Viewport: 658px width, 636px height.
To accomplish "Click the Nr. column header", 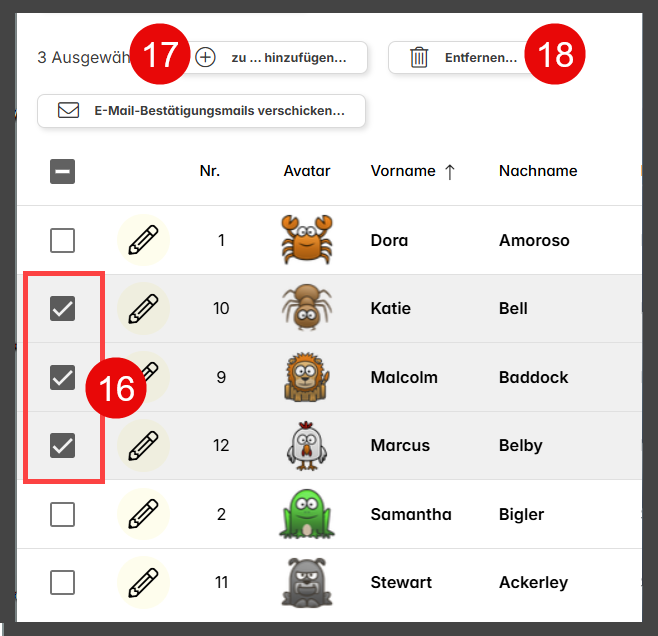I will tap(210, 171).
